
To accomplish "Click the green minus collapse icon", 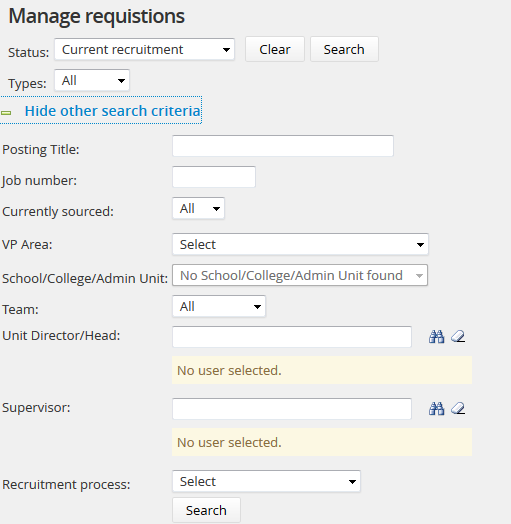I will (6, 113).
